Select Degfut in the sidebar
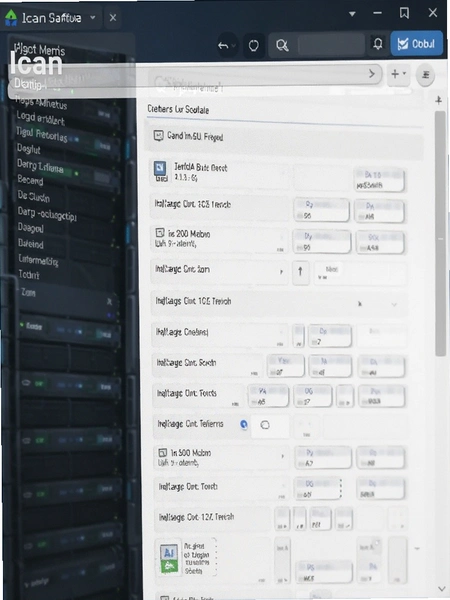This screenshot has width=450, height=600. point(29,149)
